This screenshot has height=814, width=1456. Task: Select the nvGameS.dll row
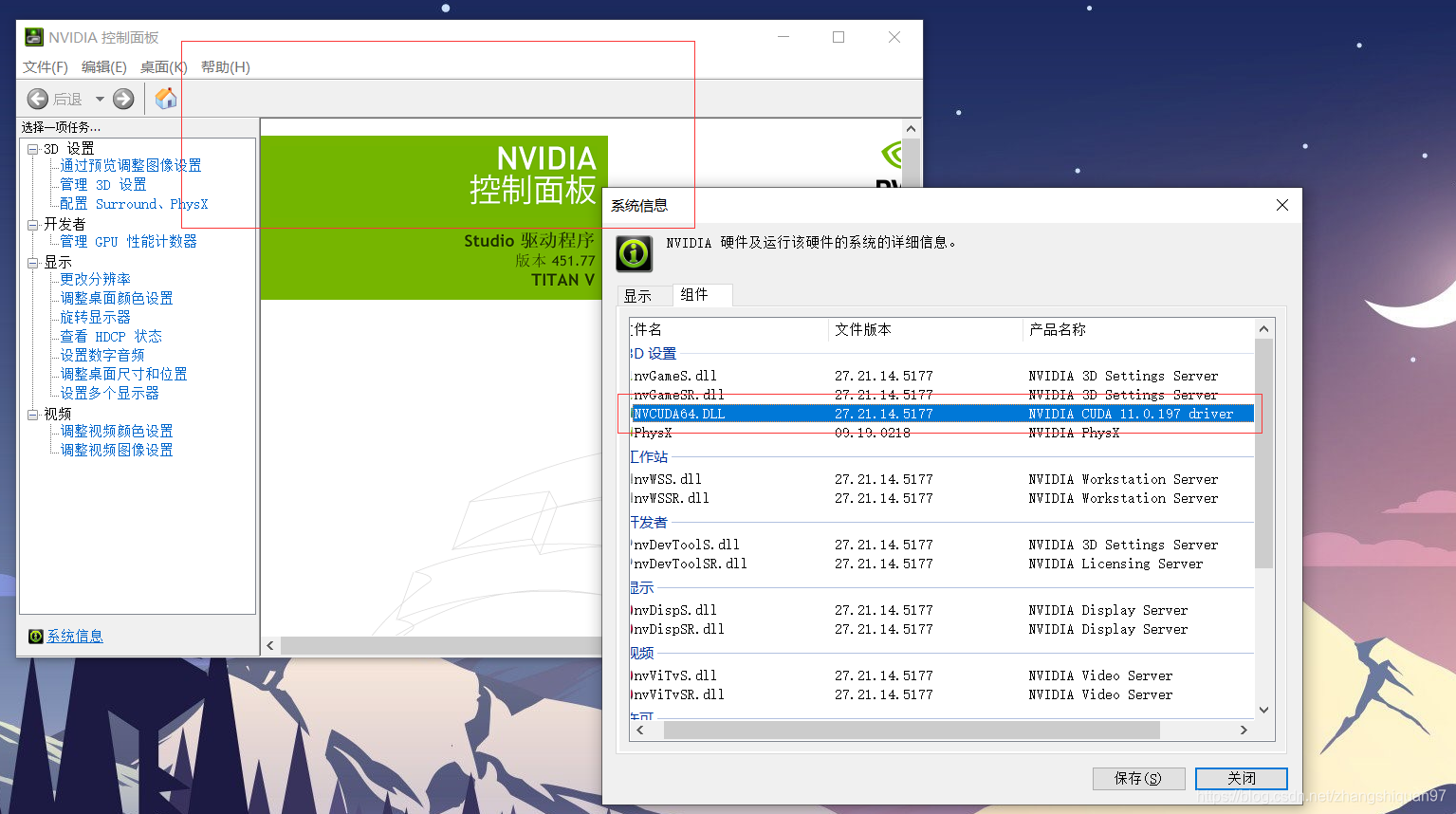click(x=942, y=376)
